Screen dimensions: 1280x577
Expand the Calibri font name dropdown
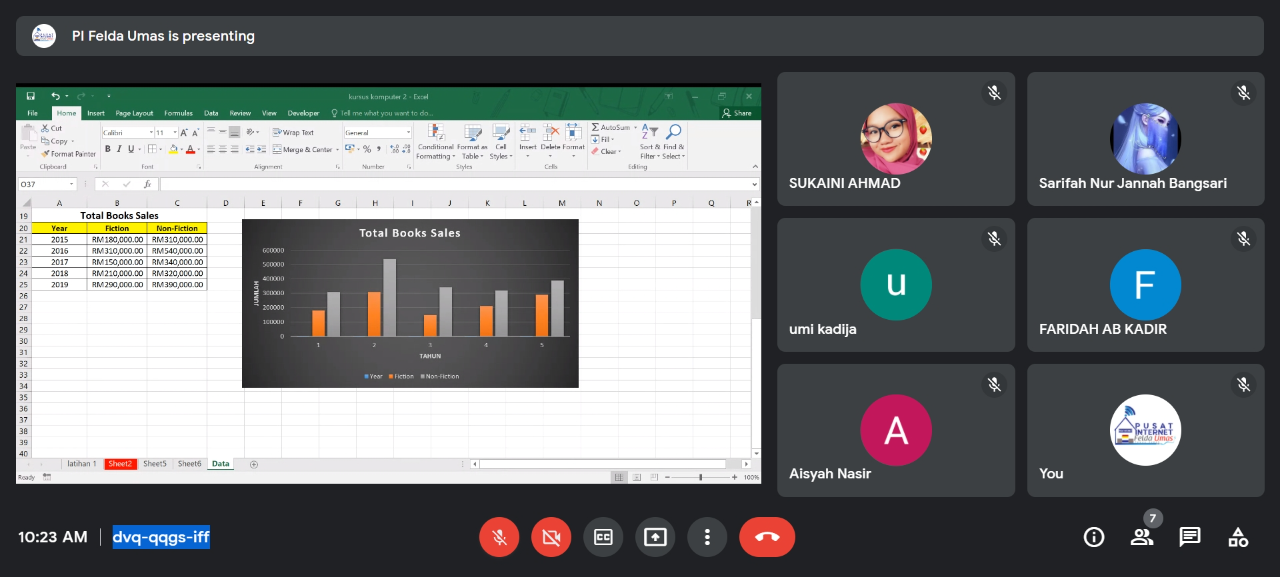(152, 132)
